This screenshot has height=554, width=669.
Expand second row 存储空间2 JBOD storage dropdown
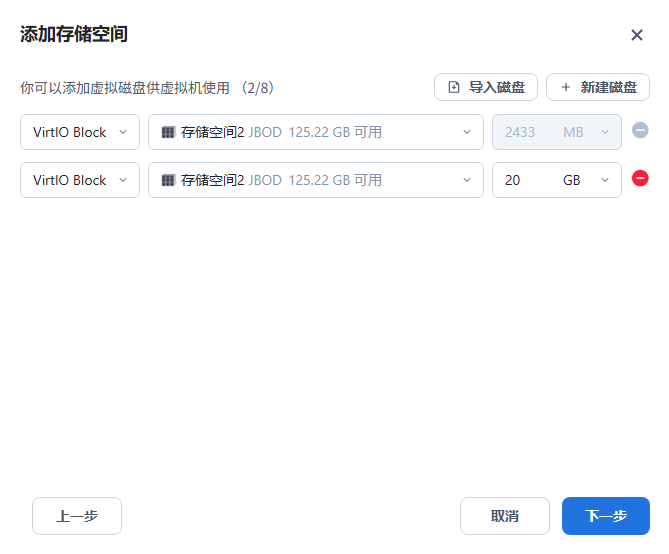(316, 180)
